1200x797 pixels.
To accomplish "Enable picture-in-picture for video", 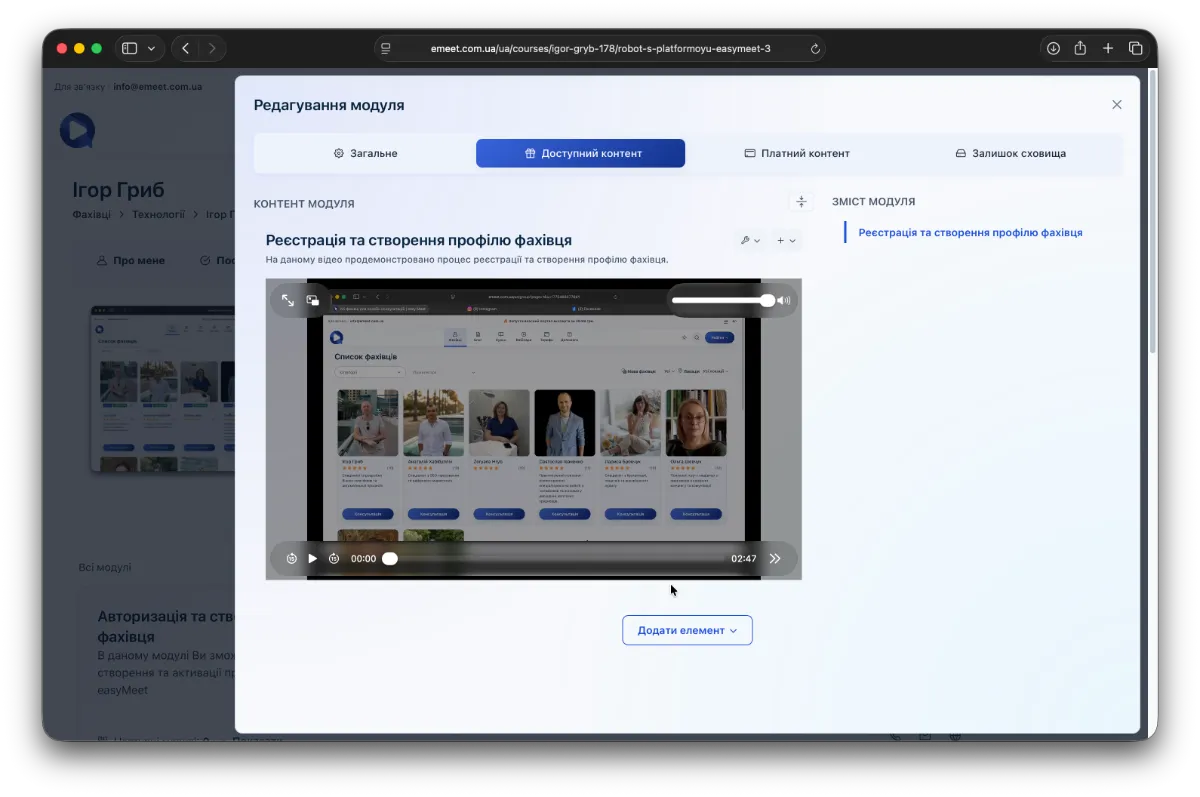I will pos(313,300).
